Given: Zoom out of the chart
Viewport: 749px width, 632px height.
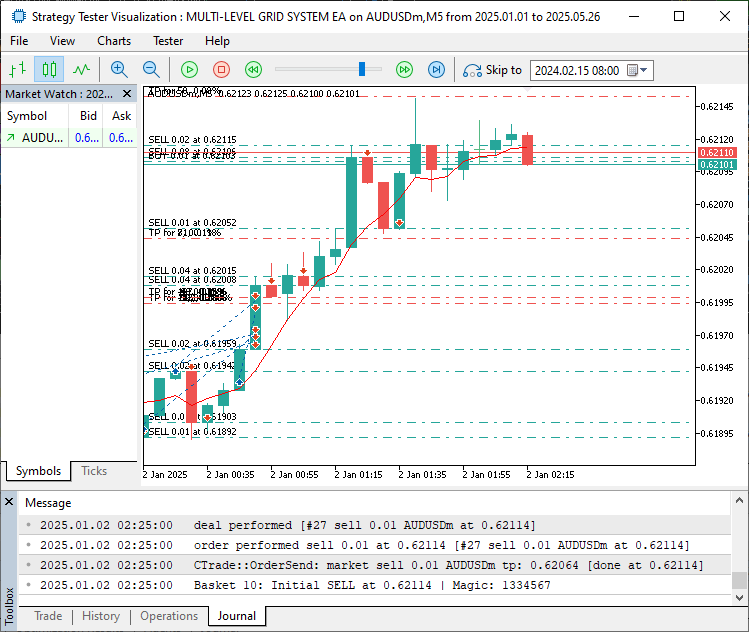Looking at the screenshot, I should 151,69.
